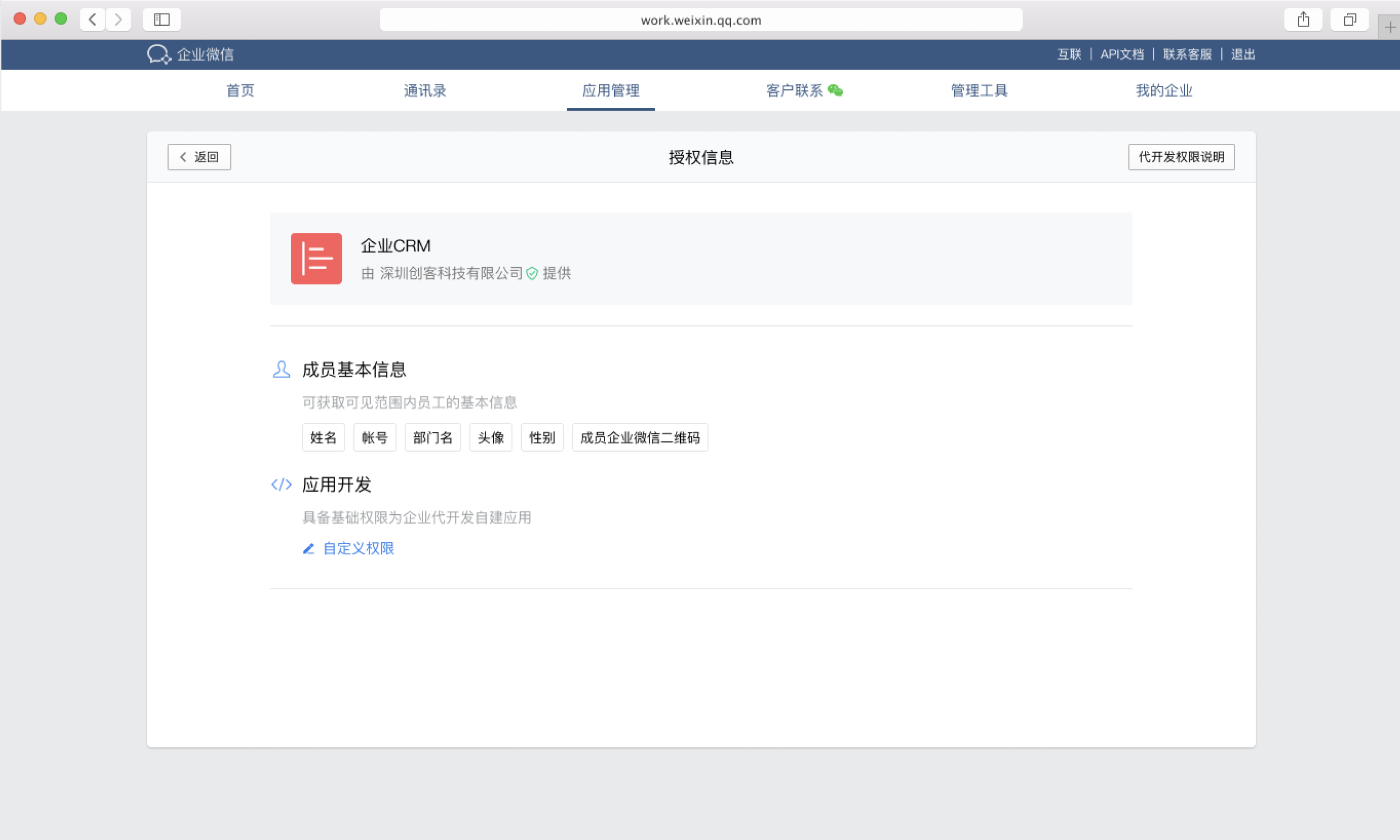Click the green WeChat icon beside 客户联系

coord(835,90)
